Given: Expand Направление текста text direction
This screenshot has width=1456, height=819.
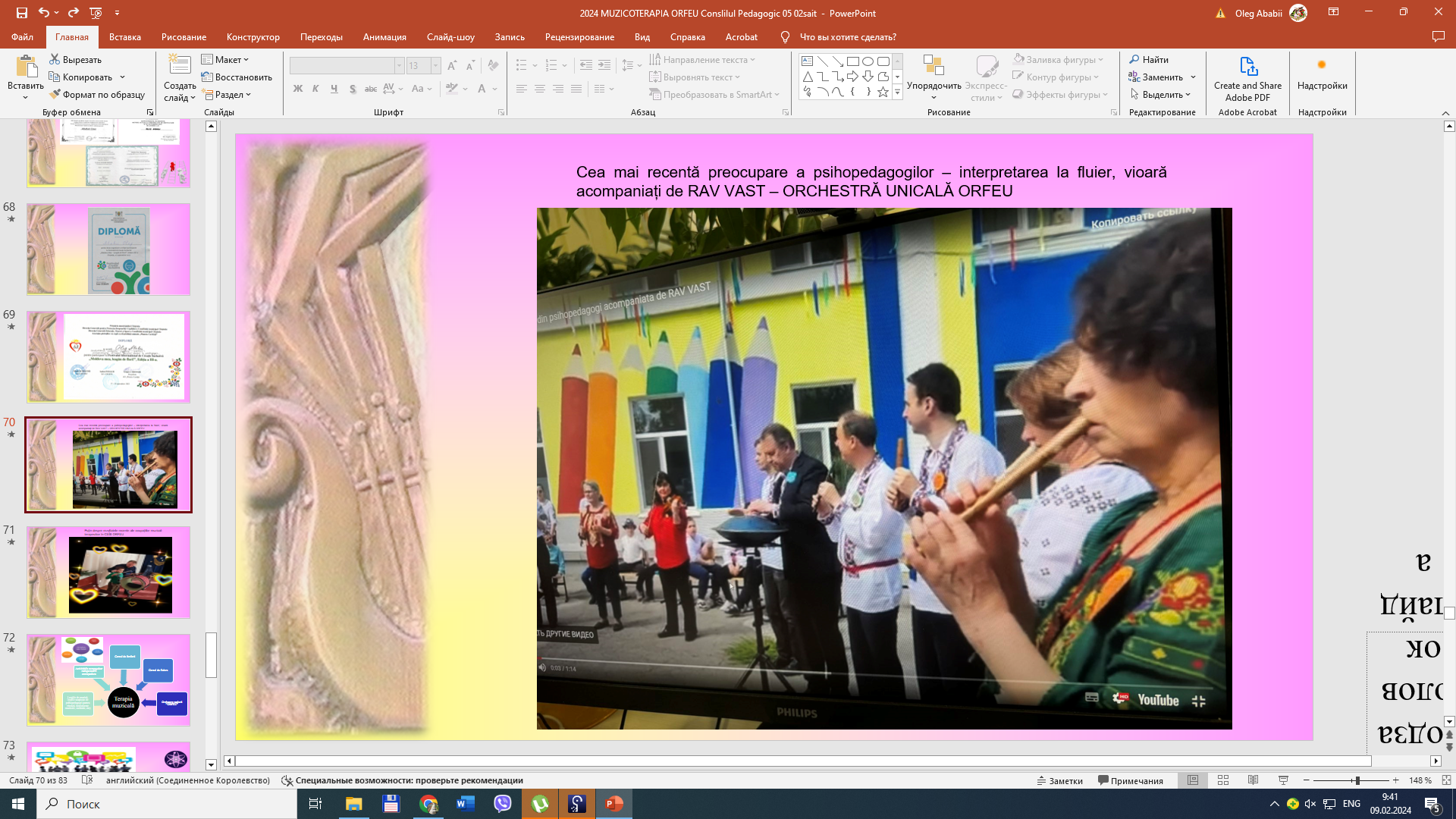Looking at the screenshot, I should (x=702, y=59).
